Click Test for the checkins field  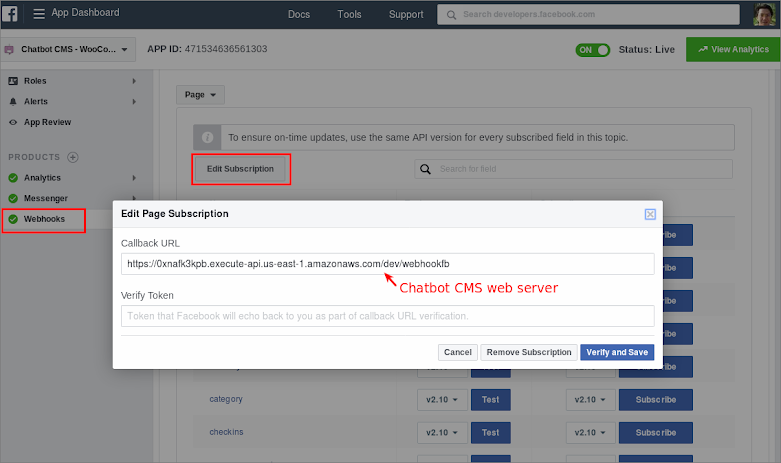click(491, 433)
